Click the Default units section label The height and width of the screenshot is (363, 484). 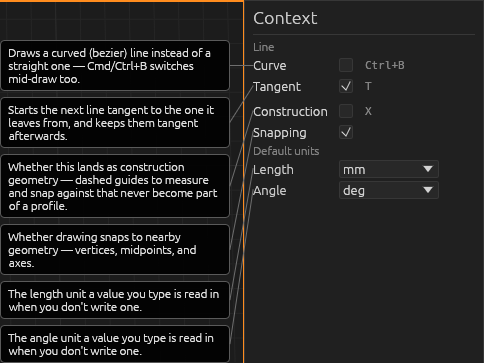point(286,151)
